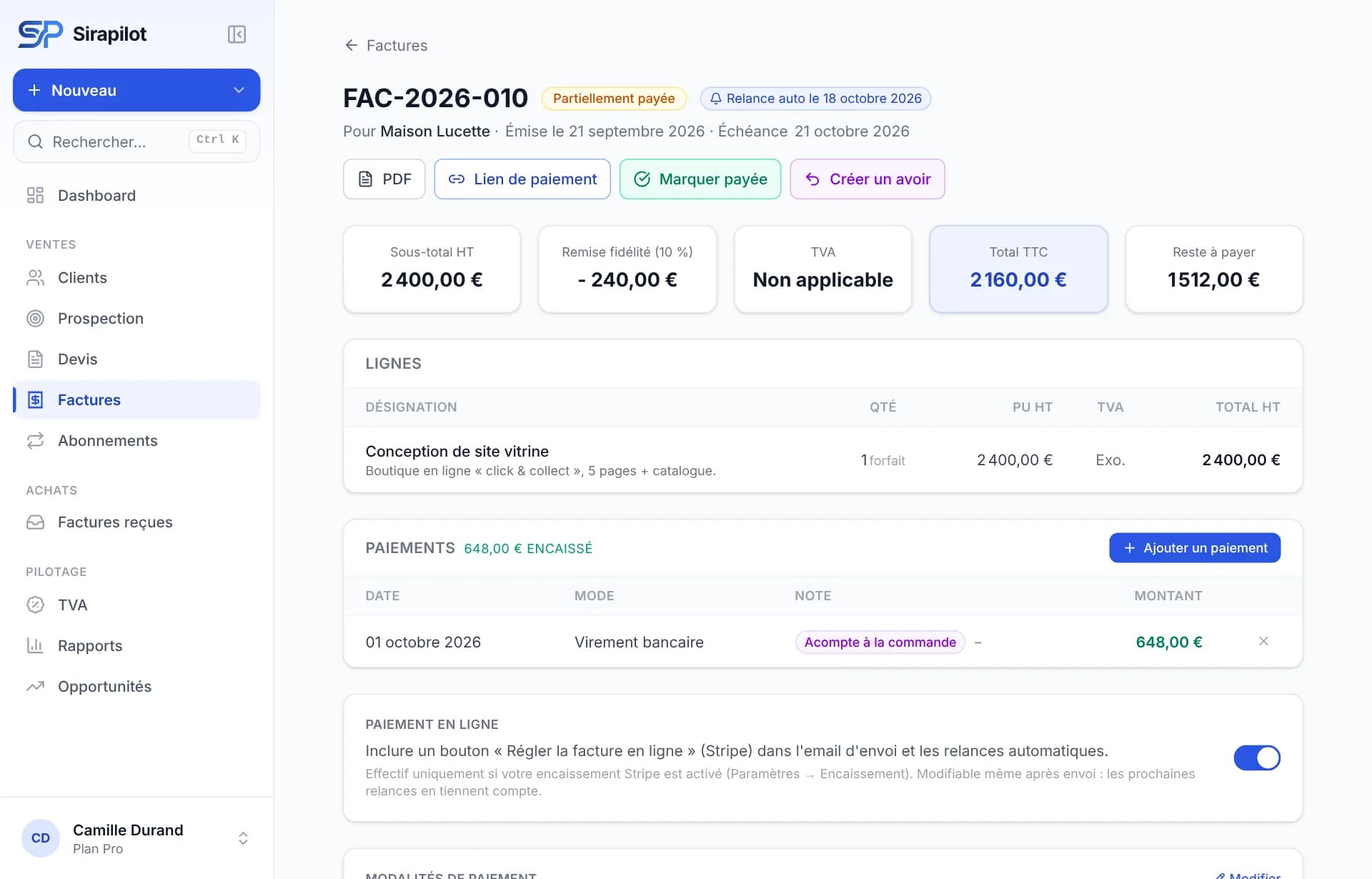The height and width of the screenshot is (879, 1372).
Task: Click Virement bancaire payment mode
Action: pyautogui.click(x=639, y=642)
